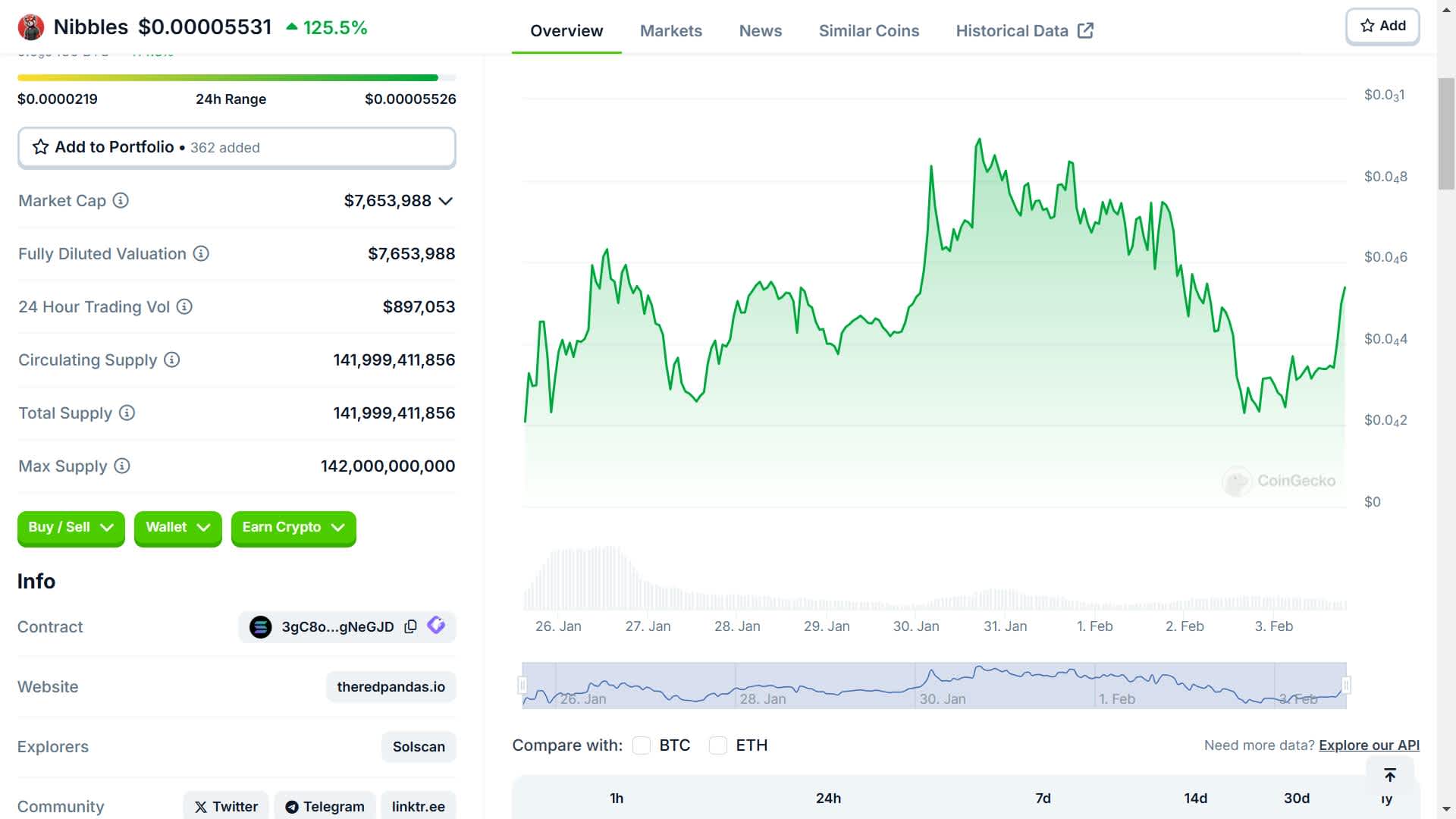Image resolution: width=1456 pixels, height=819 pixels.
Task: Switch to the News tab
Action: coord(761,31)
